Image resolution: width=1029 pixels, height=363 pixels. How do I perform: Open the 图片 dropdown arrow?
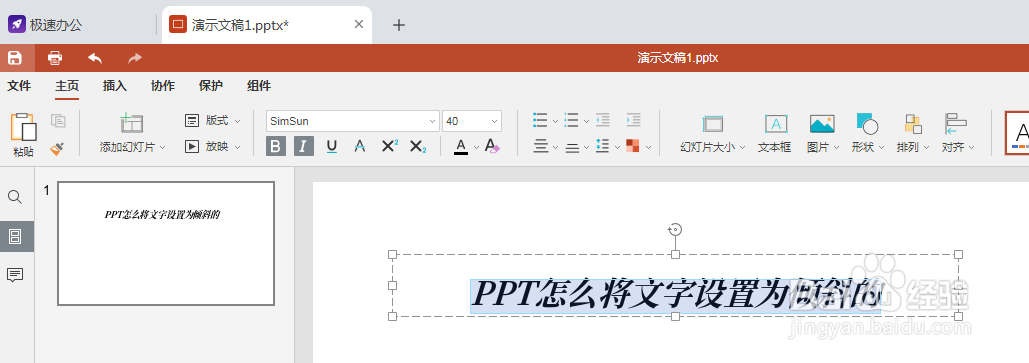(837, 148)
